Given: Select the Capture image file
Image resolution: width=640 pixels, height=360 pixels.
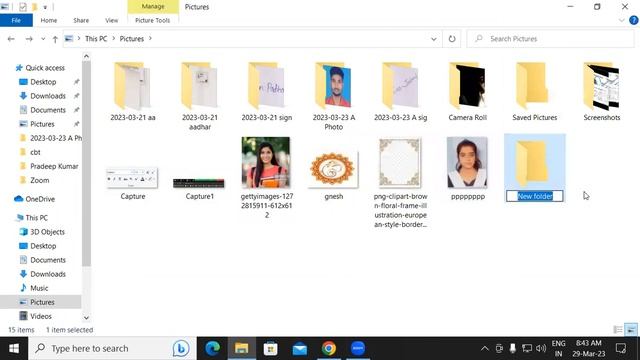Looking at the screenshot, I should pyautogui.click(x=133, y=178).
